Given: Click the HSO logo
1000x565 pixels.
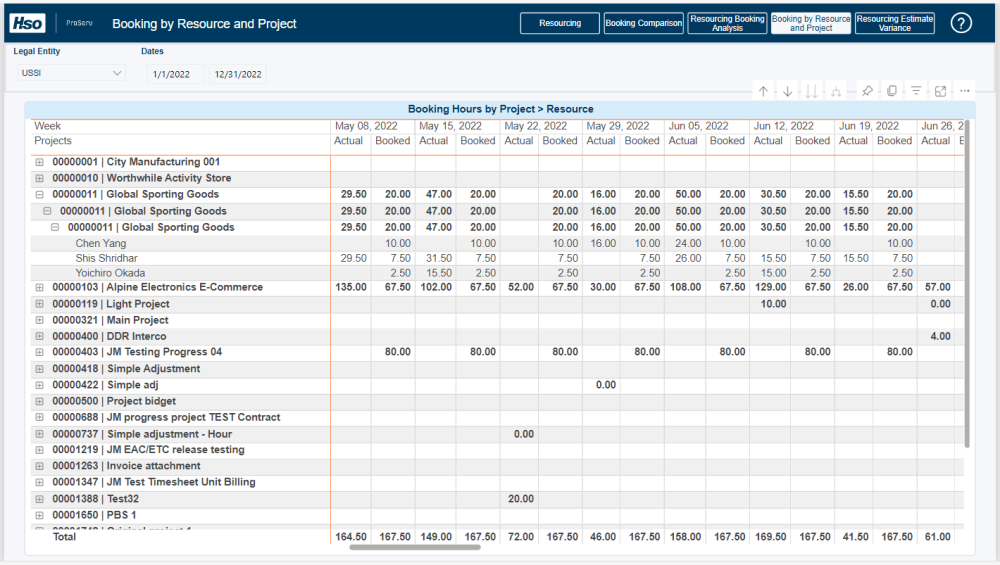Looking at the screenshot, I should 27,23.
